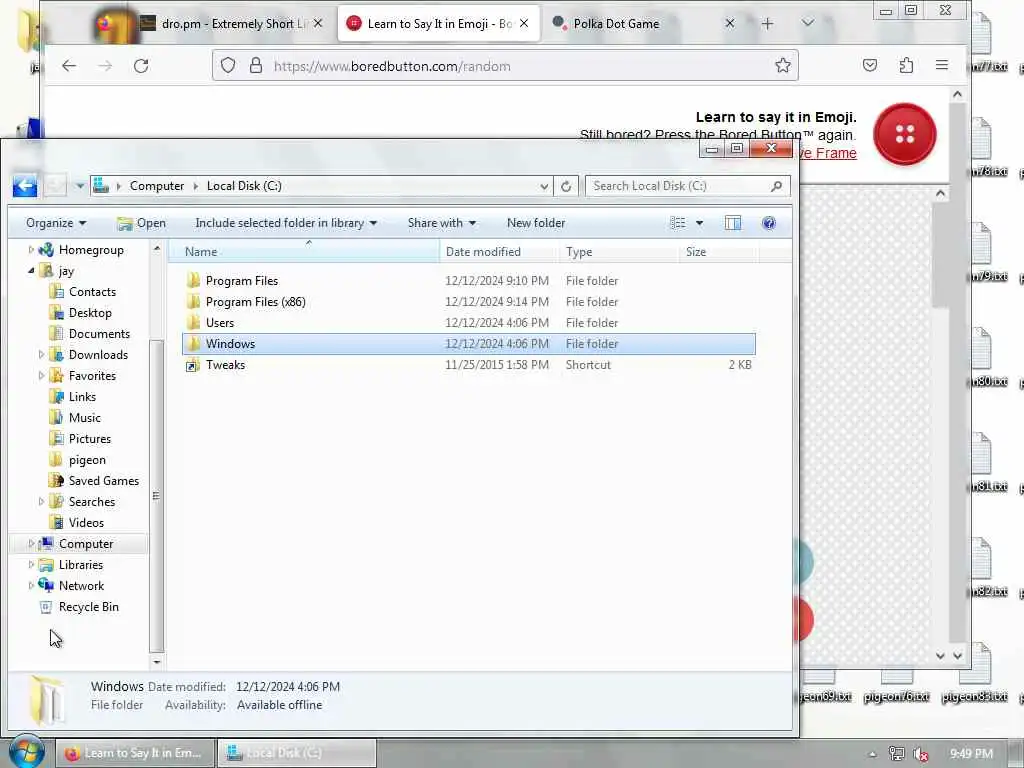Click the Windows Start orb

[26, 751]
